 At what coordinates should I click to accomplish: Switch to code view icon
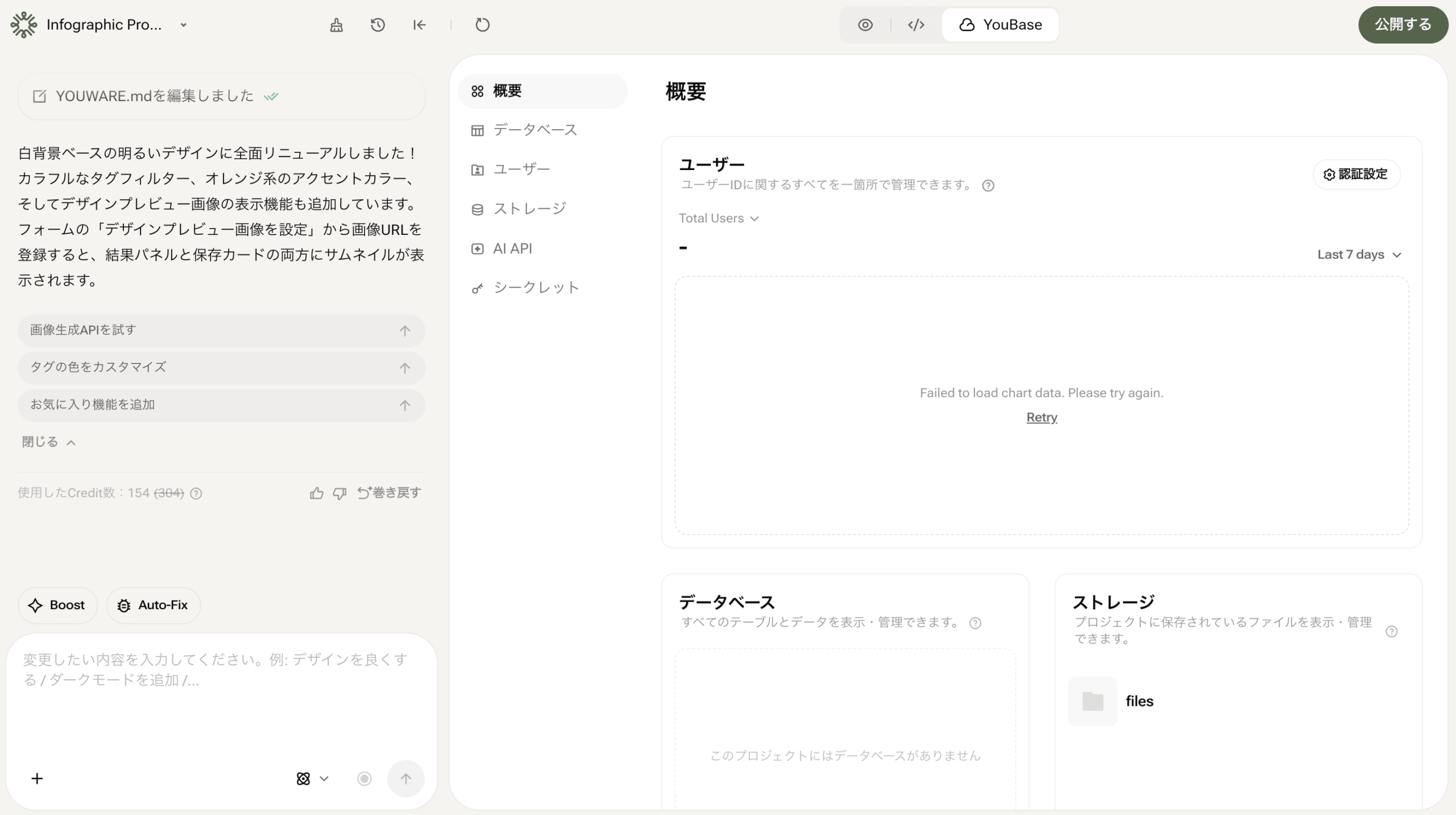coord(916,25)
